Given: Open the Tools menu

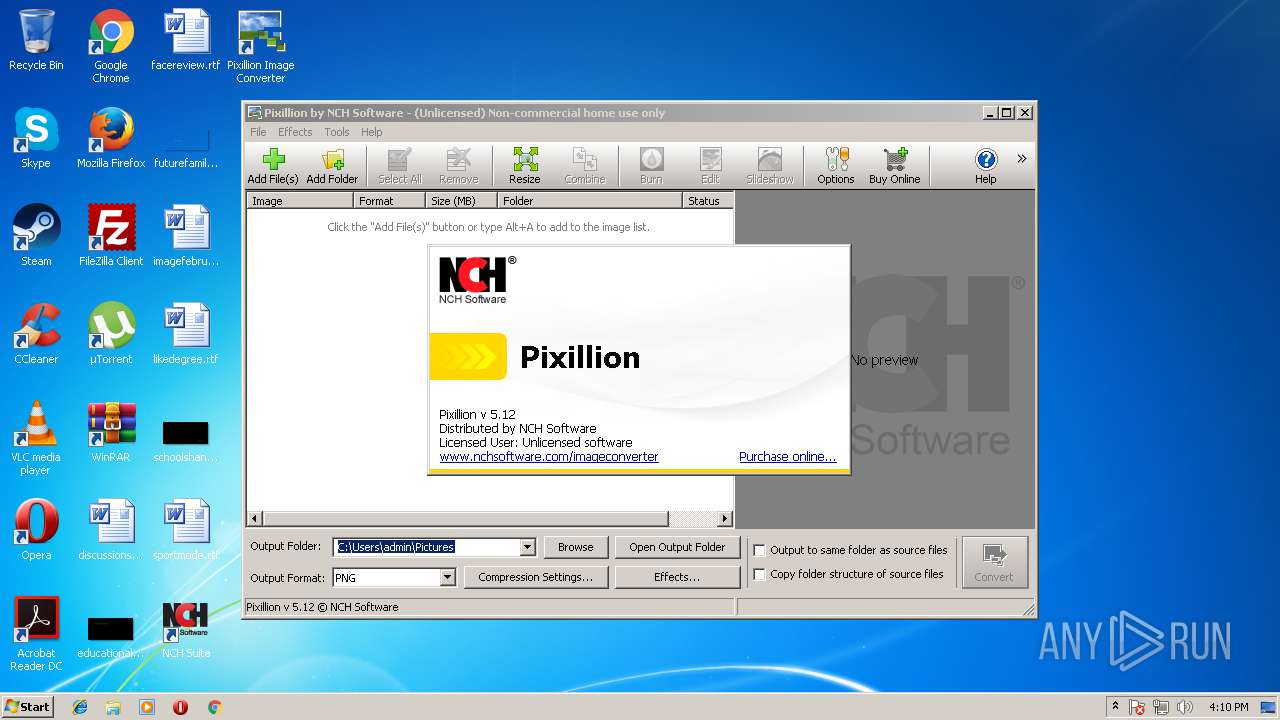Looking at the screenshot, I should pyautogui.click(x=337, y=132).
